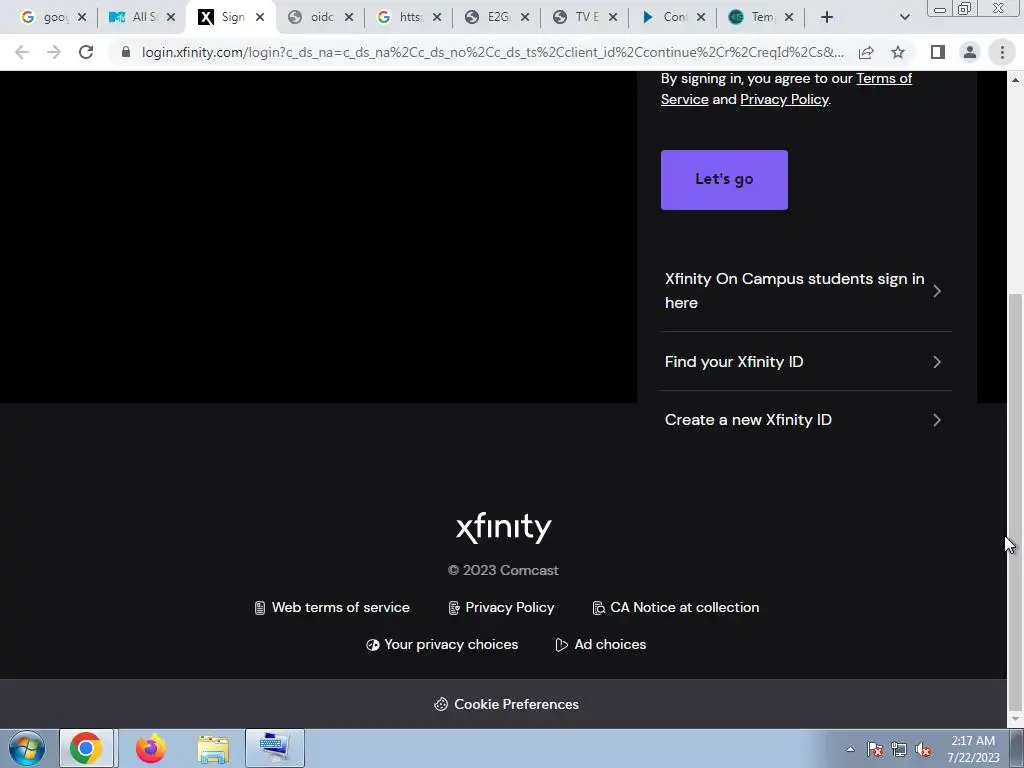
Task: Open Terms of Service link
Action: tap(884, 78)
